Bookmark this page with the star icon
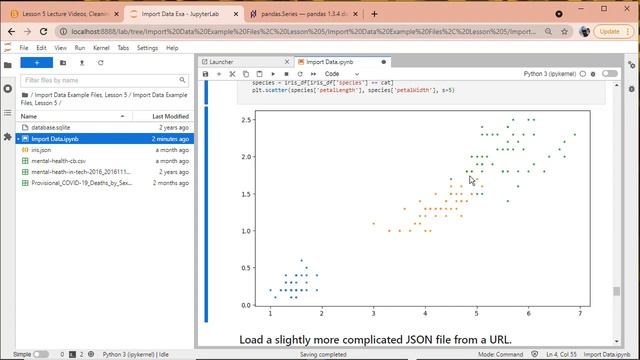 click(564, 31)
